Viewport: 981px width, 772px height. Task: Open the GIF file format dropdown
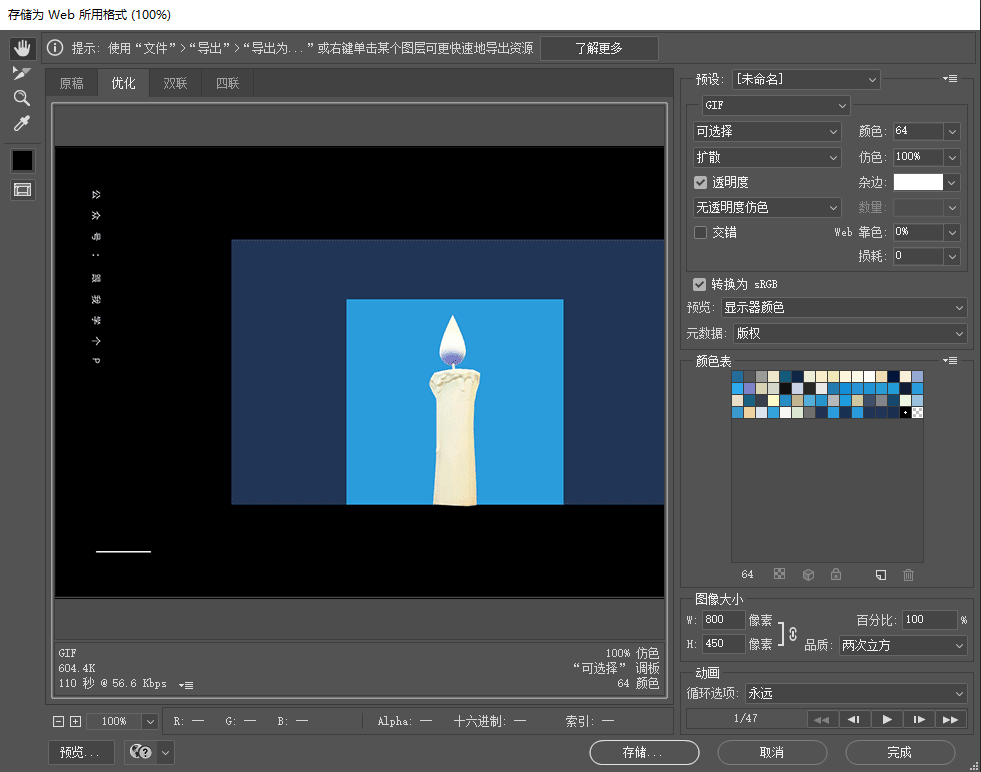point(776,105)
